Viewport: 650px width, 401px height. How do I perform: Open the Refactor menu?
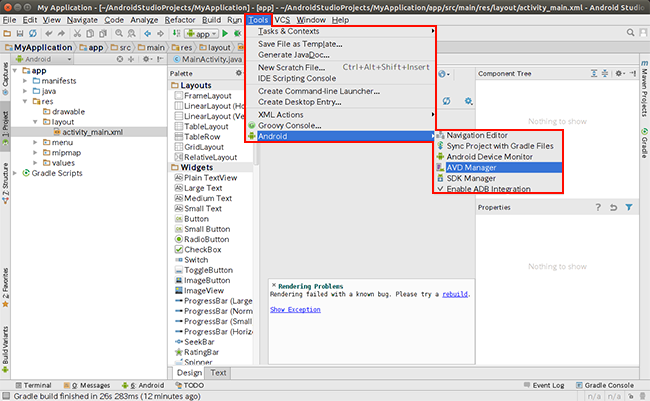click(x=180, y=20)
